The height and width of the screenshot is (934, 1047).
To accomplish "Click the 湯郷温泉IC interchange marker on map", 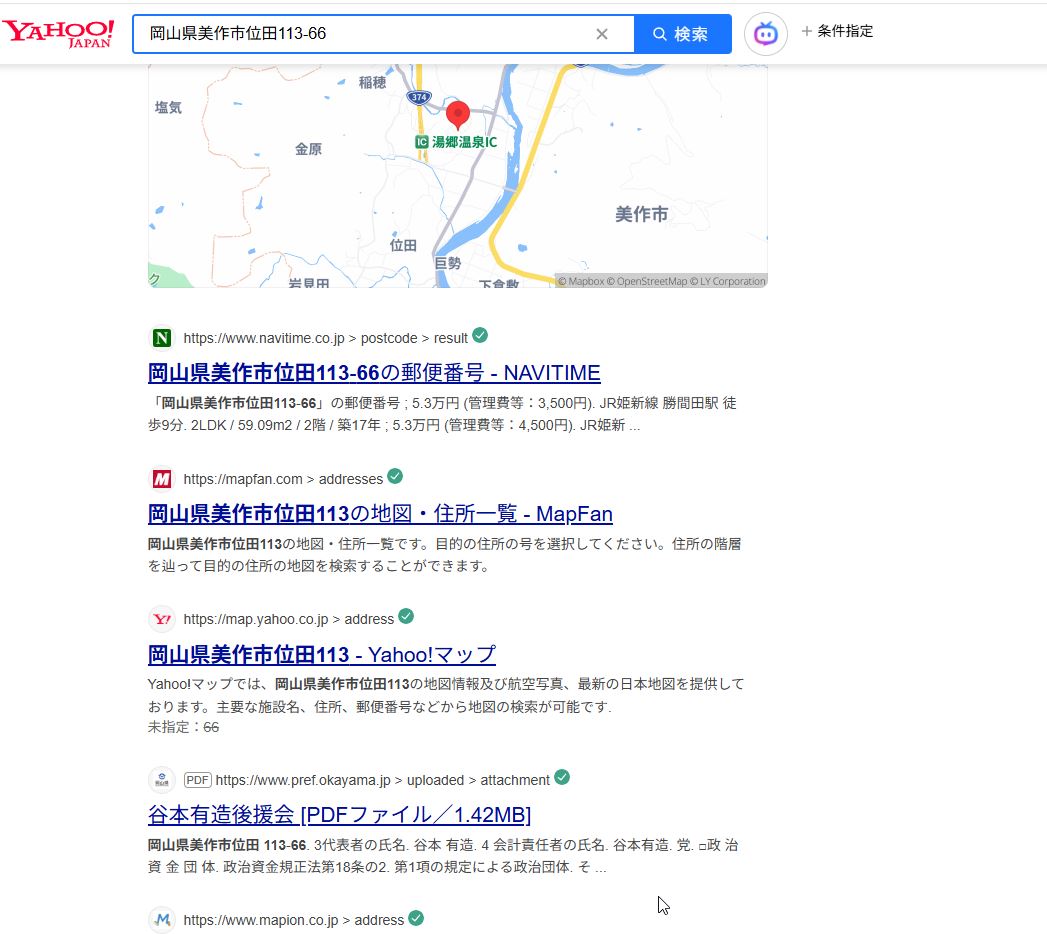I will tap(456, 143).
